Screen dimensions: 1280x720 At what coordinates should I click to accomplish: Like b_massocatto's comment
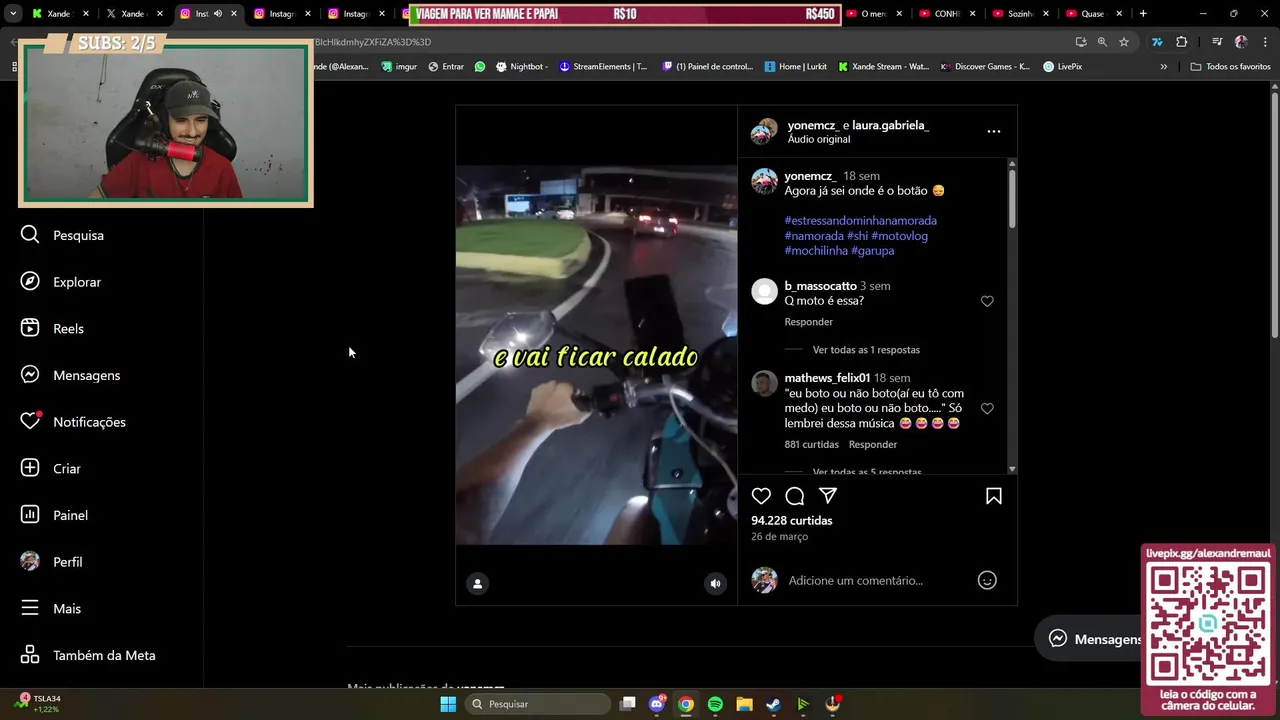(x=987, y=301)
